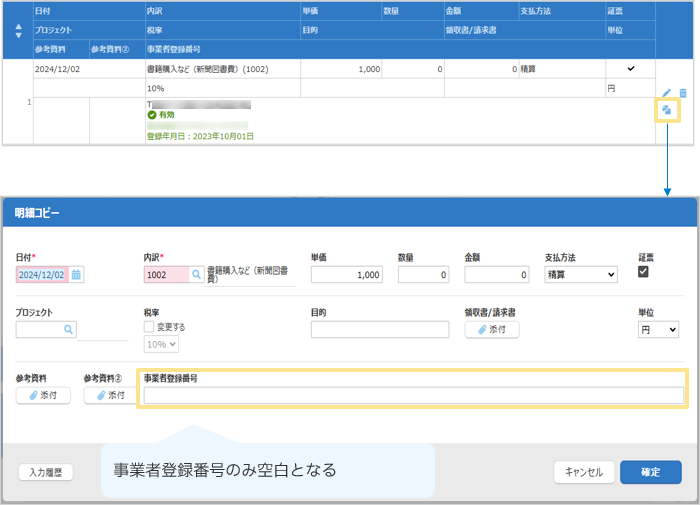Click the search icon next to 内訳 code
The image size is (700, 505).
pyautogui.click(x=196, y=275)
